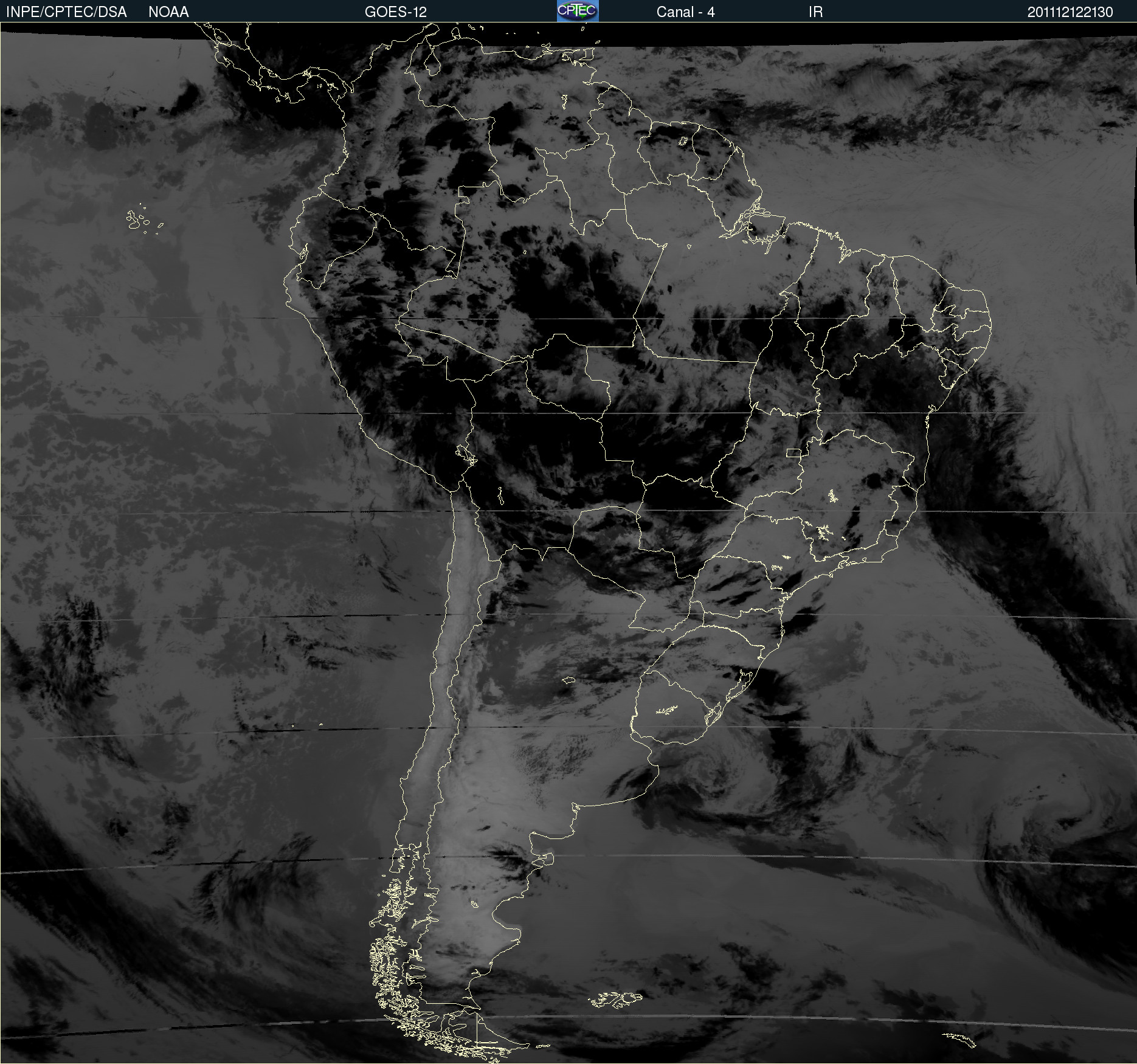Select the Distrito Federal rectangle in Brazil
This screenshot has height=1064, width=1137.
[x=793, y=452]
